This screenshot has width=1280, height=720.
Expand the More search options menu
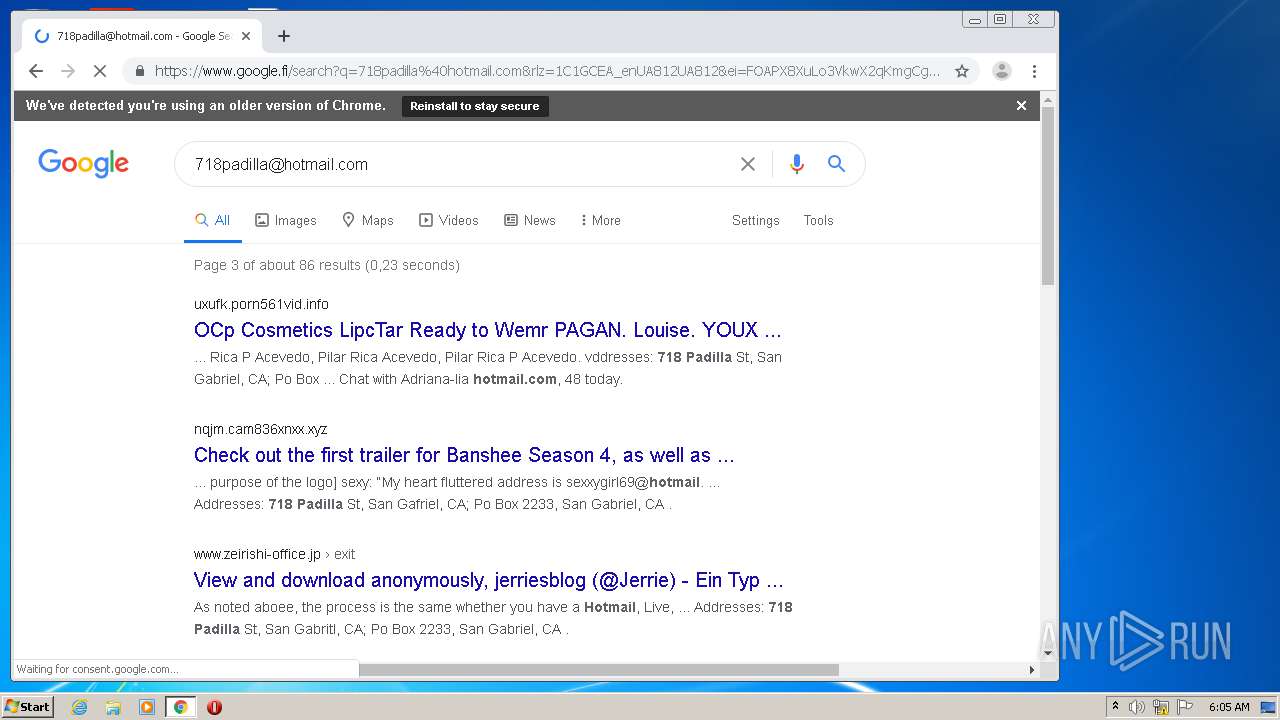[600, 220]
